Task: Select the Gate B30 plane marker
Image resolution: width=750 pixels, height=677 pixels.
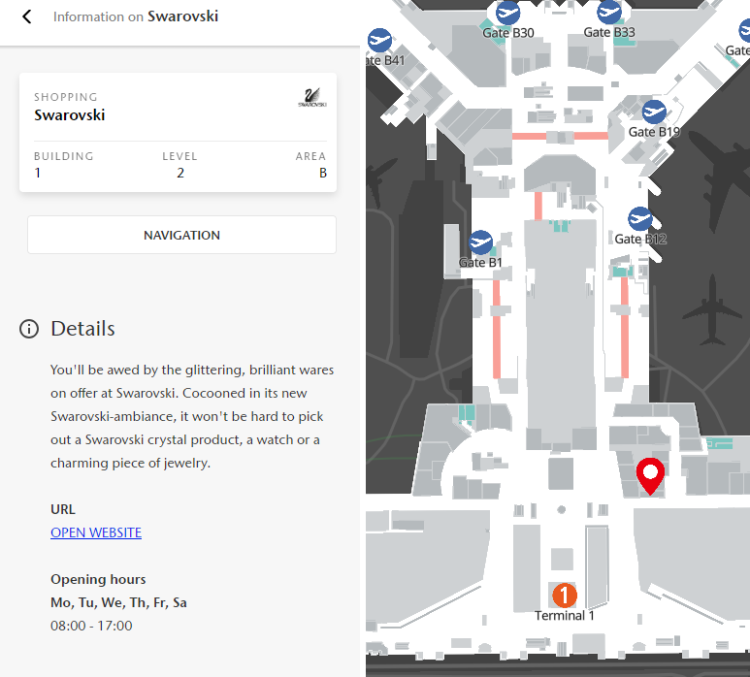Action: (x=507, y=12)
